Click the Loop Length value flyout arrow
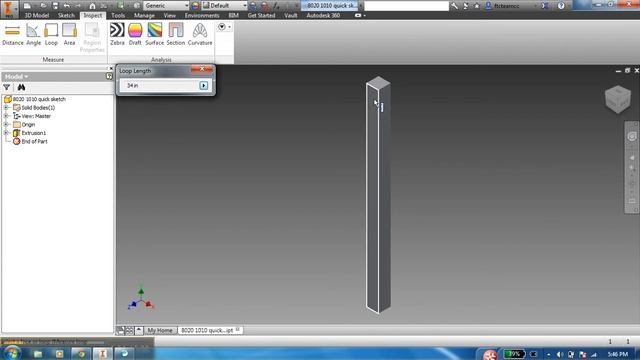The width and height of the screenshot is (640, 360). point(204,85)
